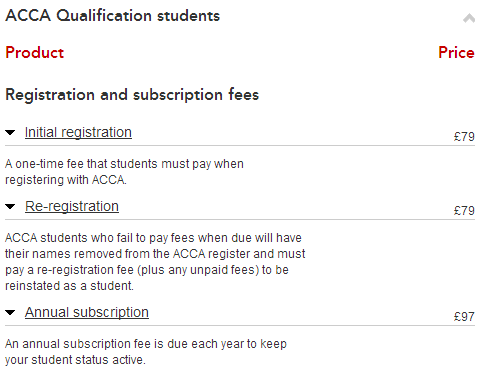The width and height of the screenshot is (504, 384).
Task: Collapse the Re-registration disclosure triangle
Action: [10, 207]
